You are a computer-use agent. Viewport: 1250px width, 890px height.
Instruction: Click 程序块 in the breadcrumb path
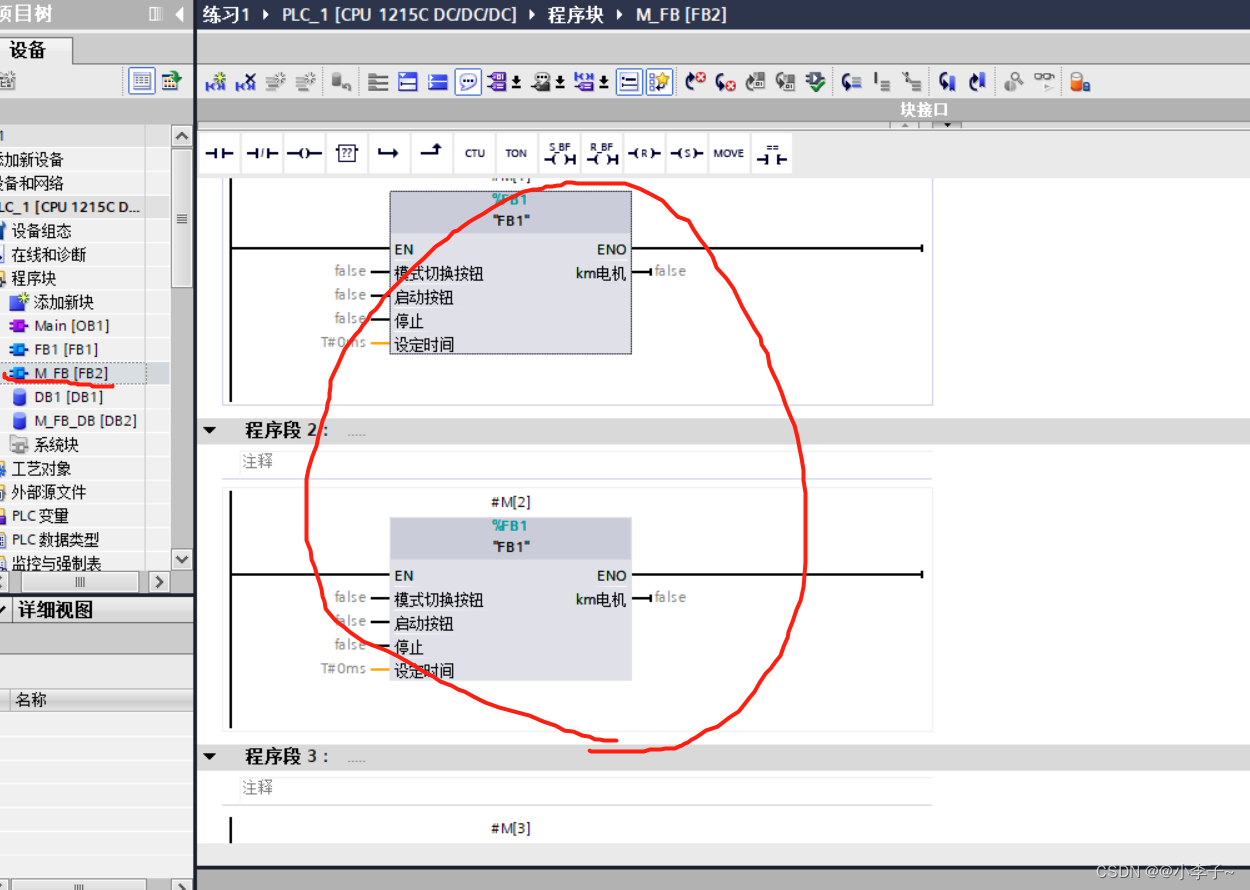[x=576, y=14]
